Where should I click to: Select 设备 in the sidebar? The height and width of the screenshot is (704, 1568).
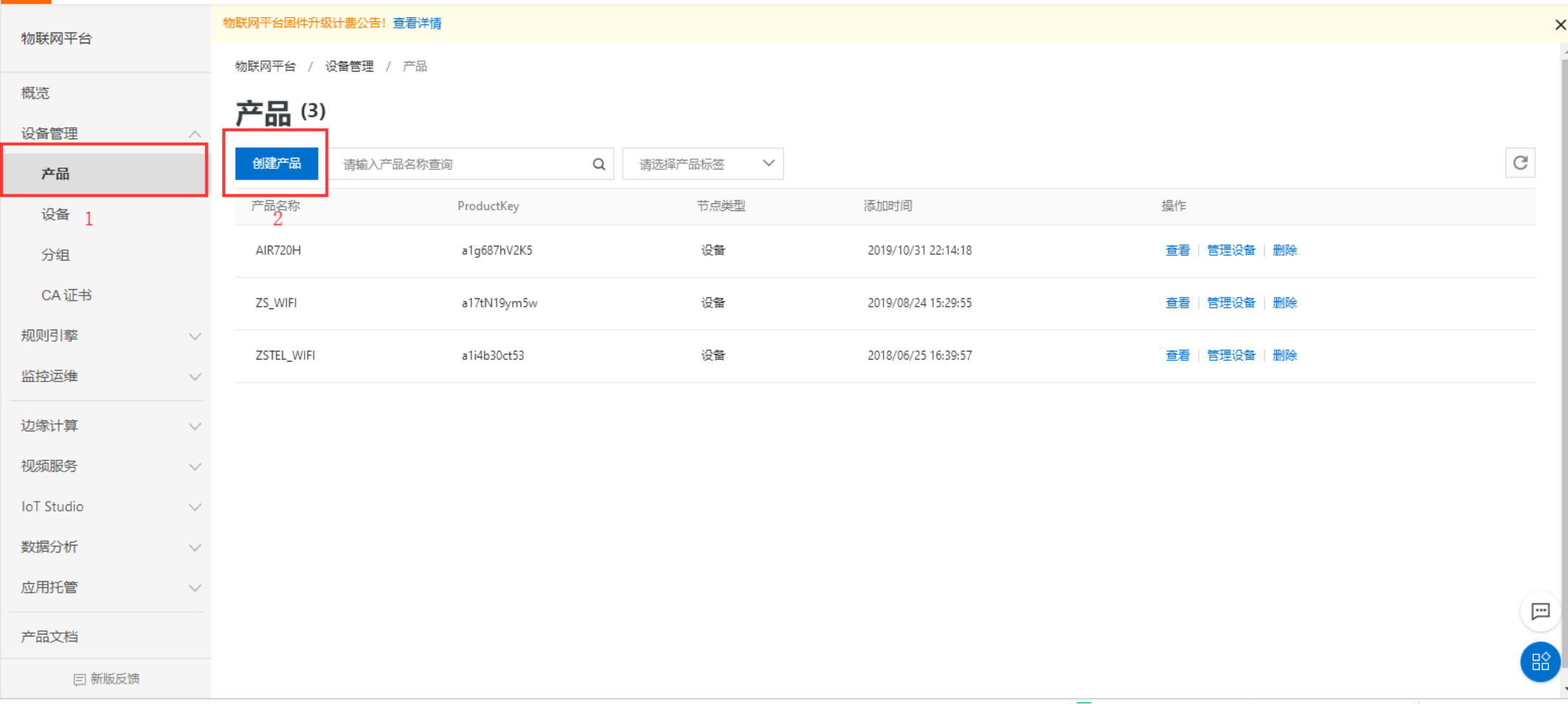point(55,215)
